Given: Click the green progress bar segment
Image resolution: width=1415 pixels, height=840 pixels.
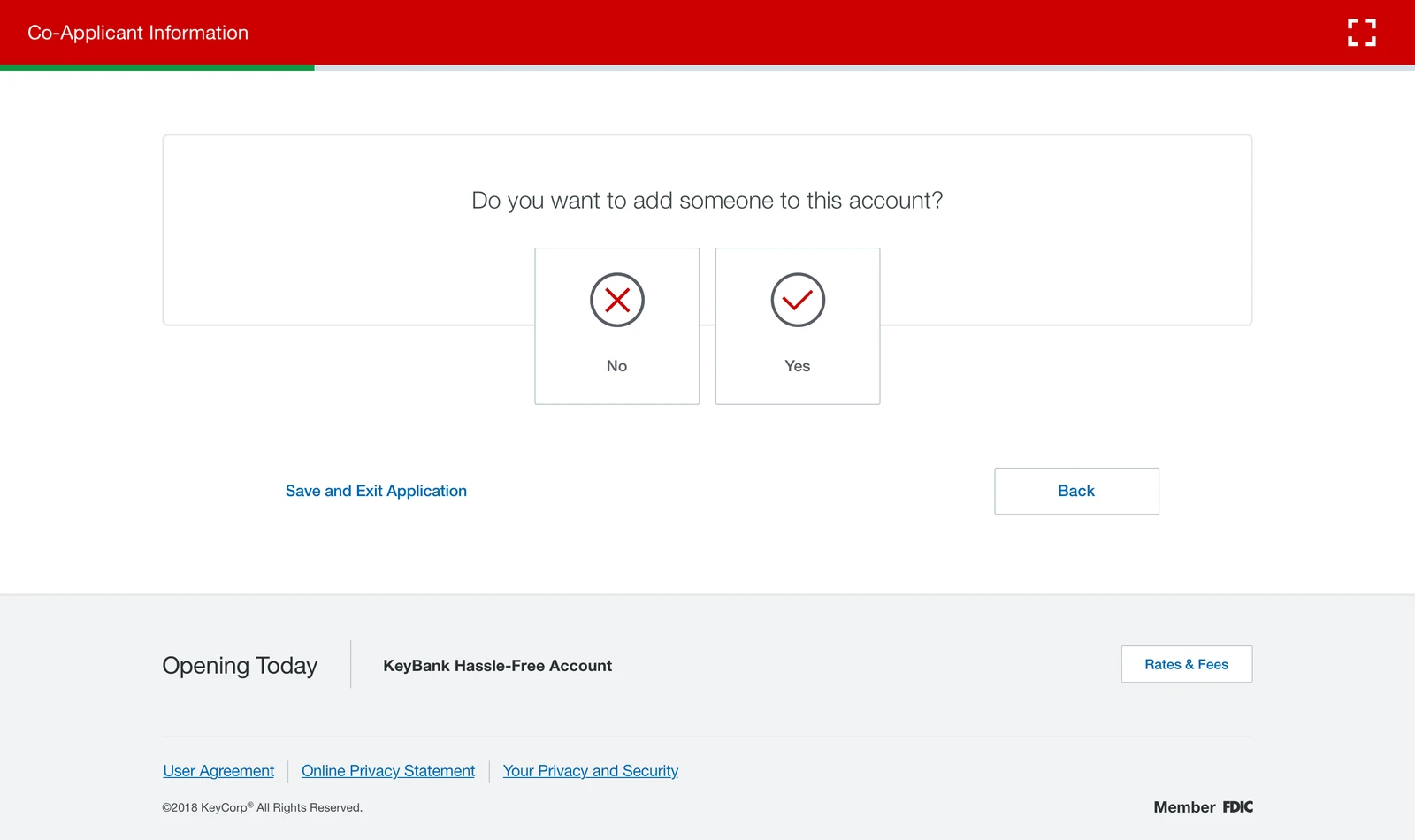Looking at the screenshot, I should (157, 67).
